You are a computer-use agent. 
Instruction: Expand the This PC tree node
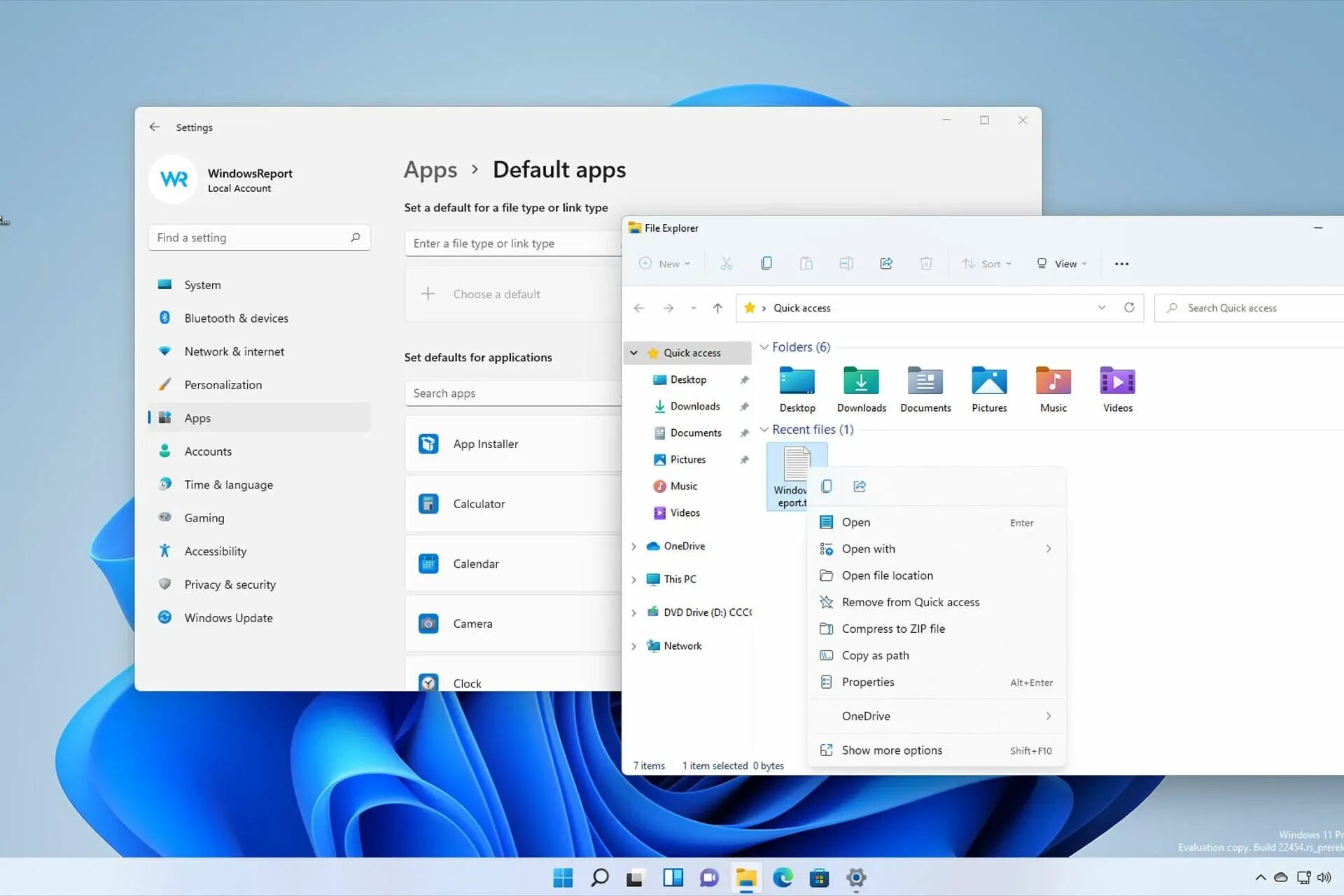(633, 580)
